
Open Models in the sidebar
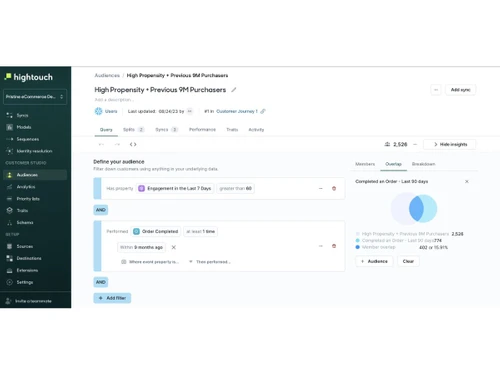point(23,127)
